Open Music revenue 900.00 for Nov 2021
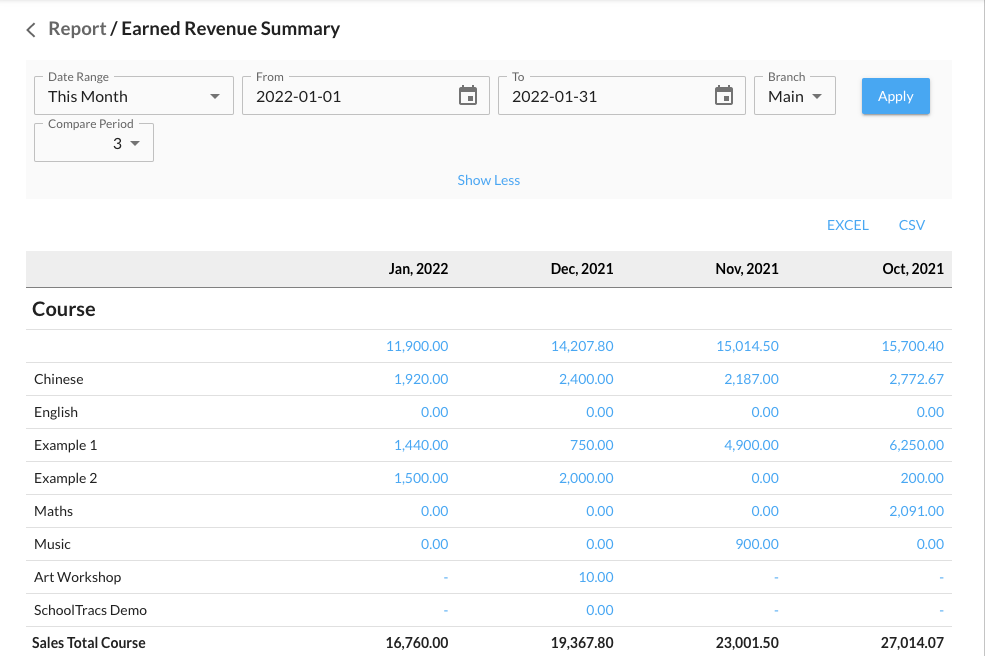The width and height of the screenshot is (985, 656). pos(758,544)
